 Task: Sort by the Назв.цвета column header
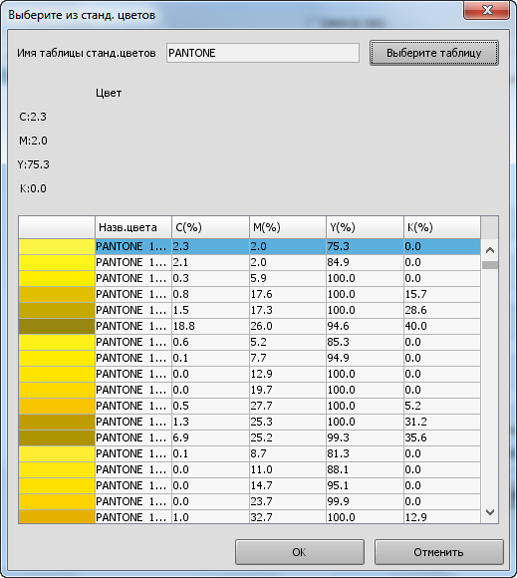(x=133, y=227)
